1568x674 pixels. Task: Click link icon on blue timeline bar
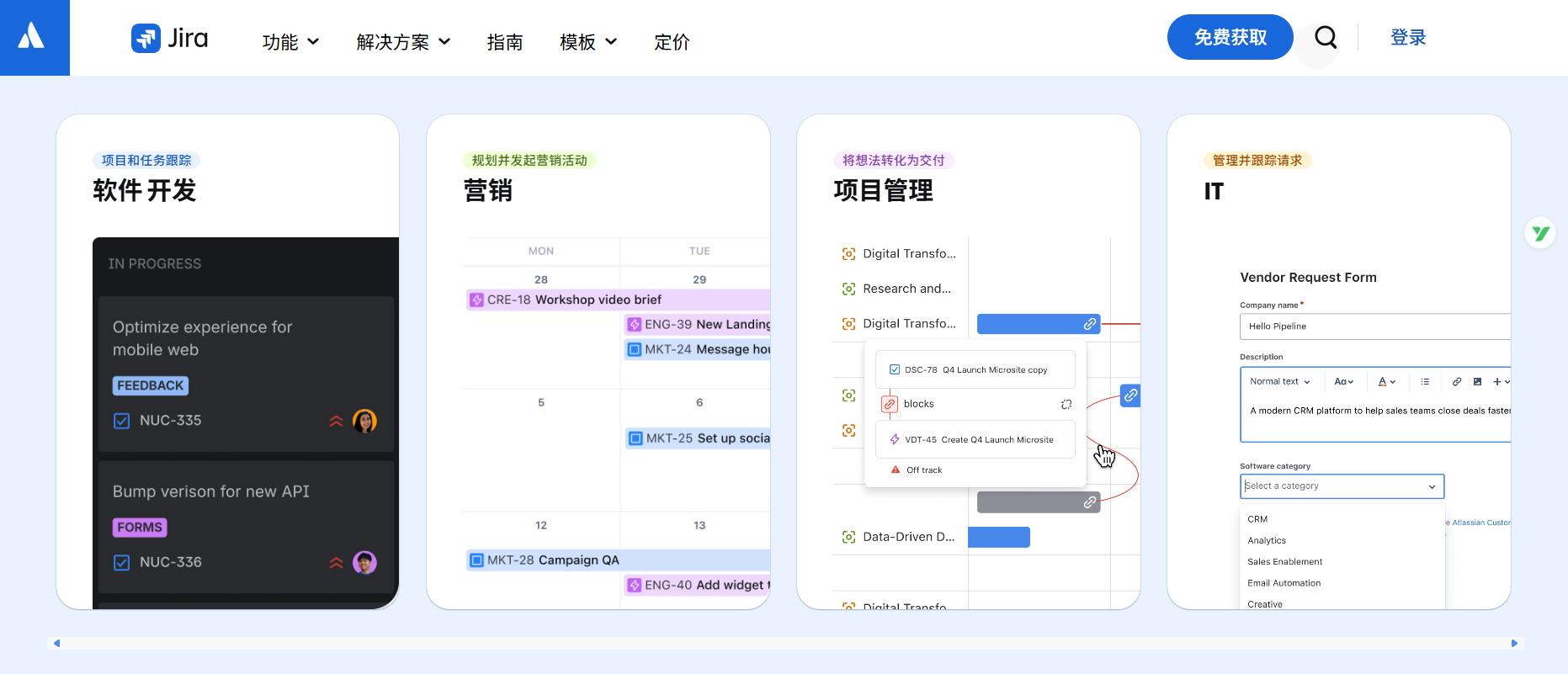(1089, 324)
